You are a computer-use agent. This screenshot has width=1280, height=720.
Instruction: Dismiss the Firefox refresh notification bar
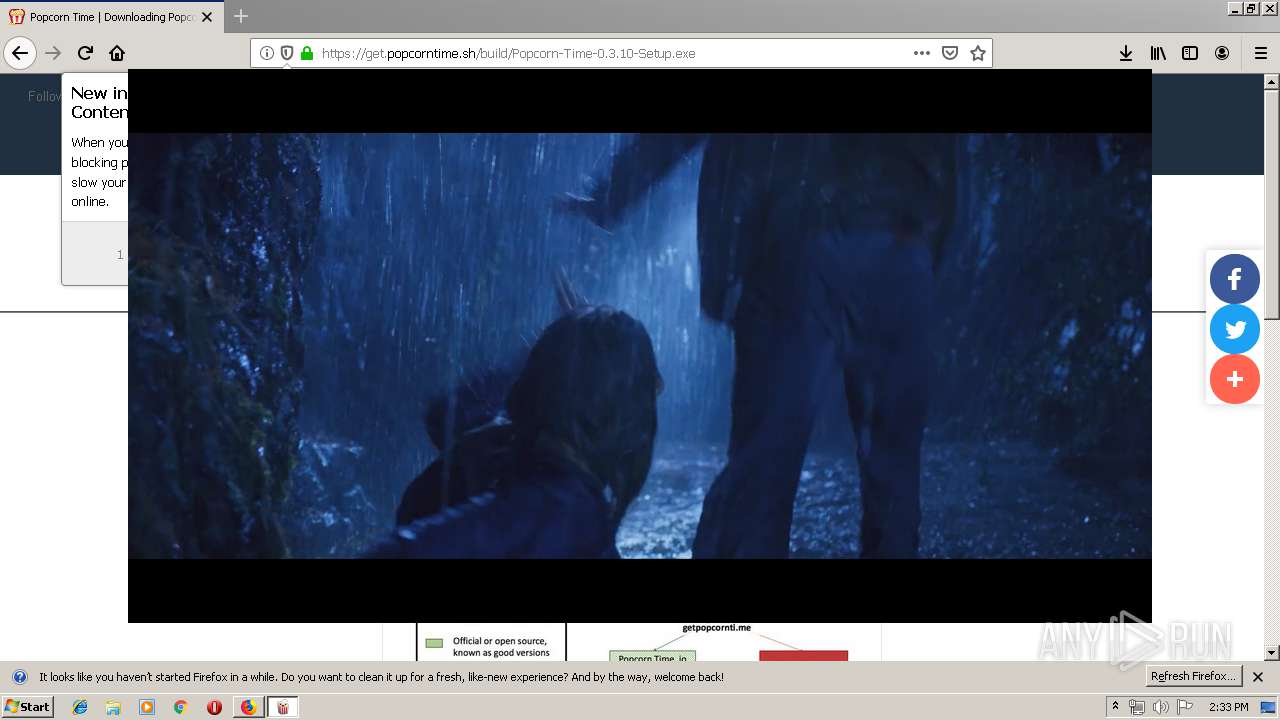1258,677
